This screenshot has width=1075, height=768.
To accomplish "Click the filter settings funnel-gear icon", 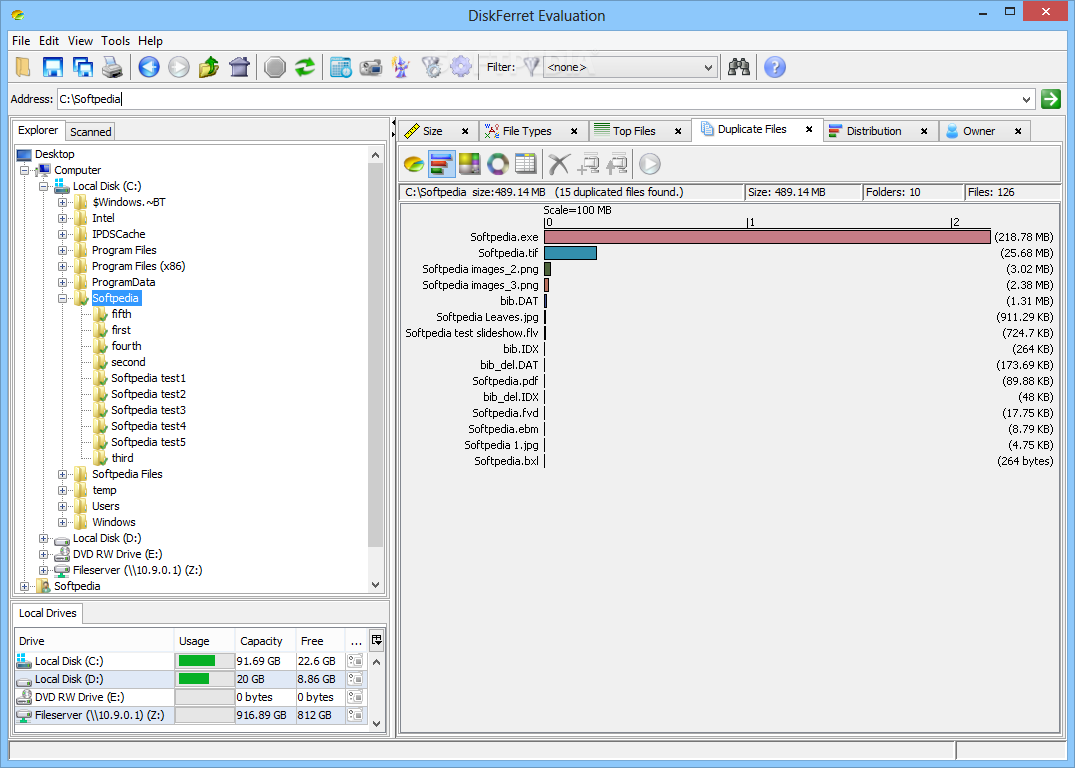I will pos(431,67).
